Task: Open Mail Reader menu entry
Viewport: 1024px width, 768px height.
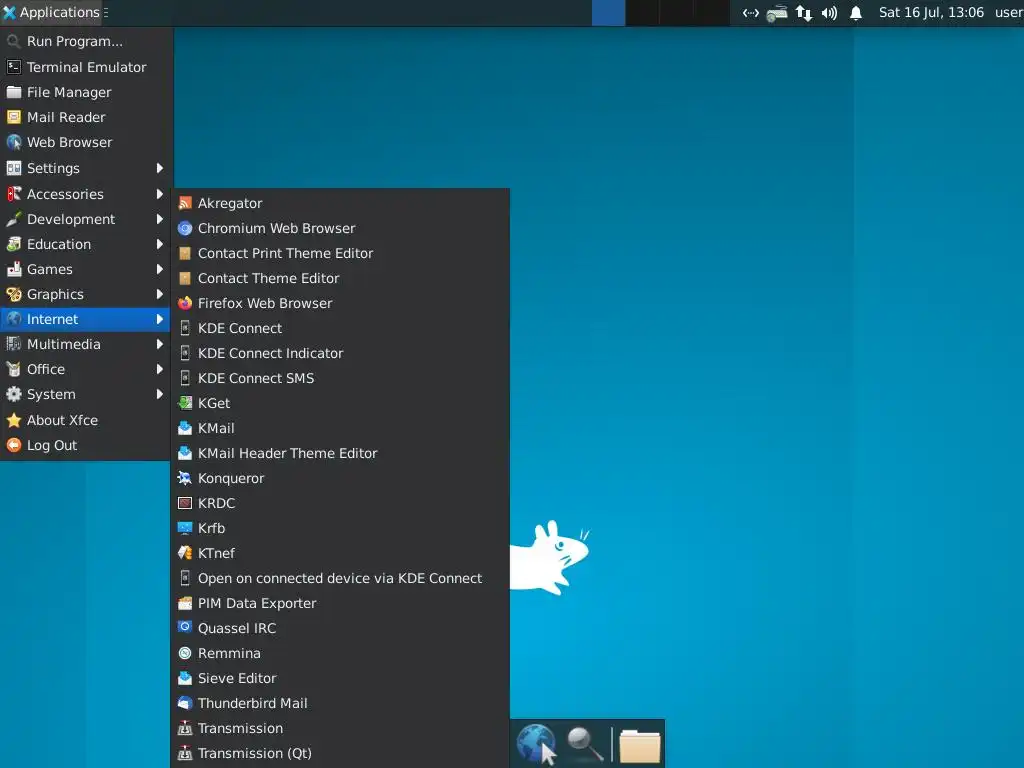Action: pos(86,118)
